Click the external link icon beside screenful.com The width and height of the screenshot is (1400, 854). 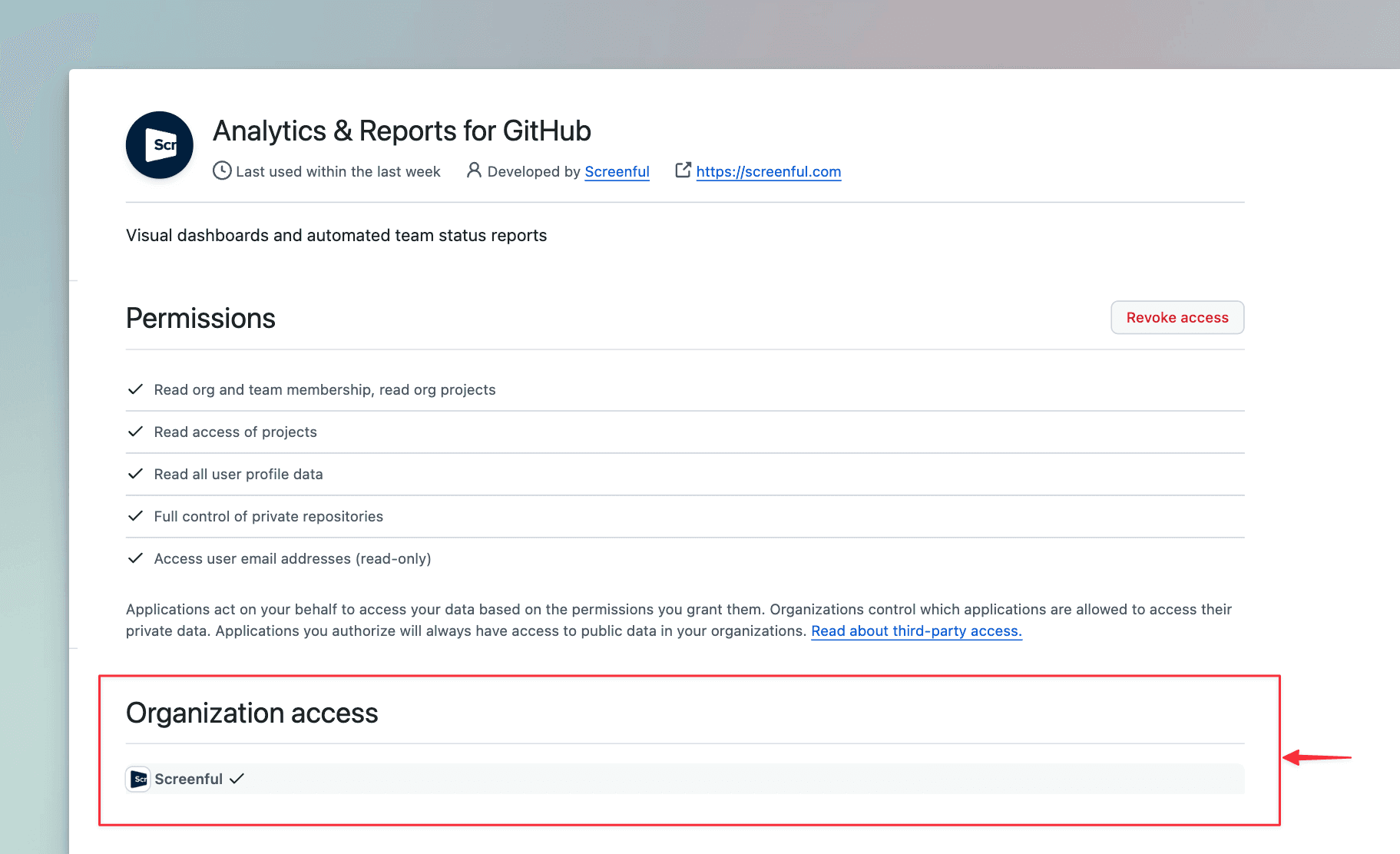click(683, 170)
